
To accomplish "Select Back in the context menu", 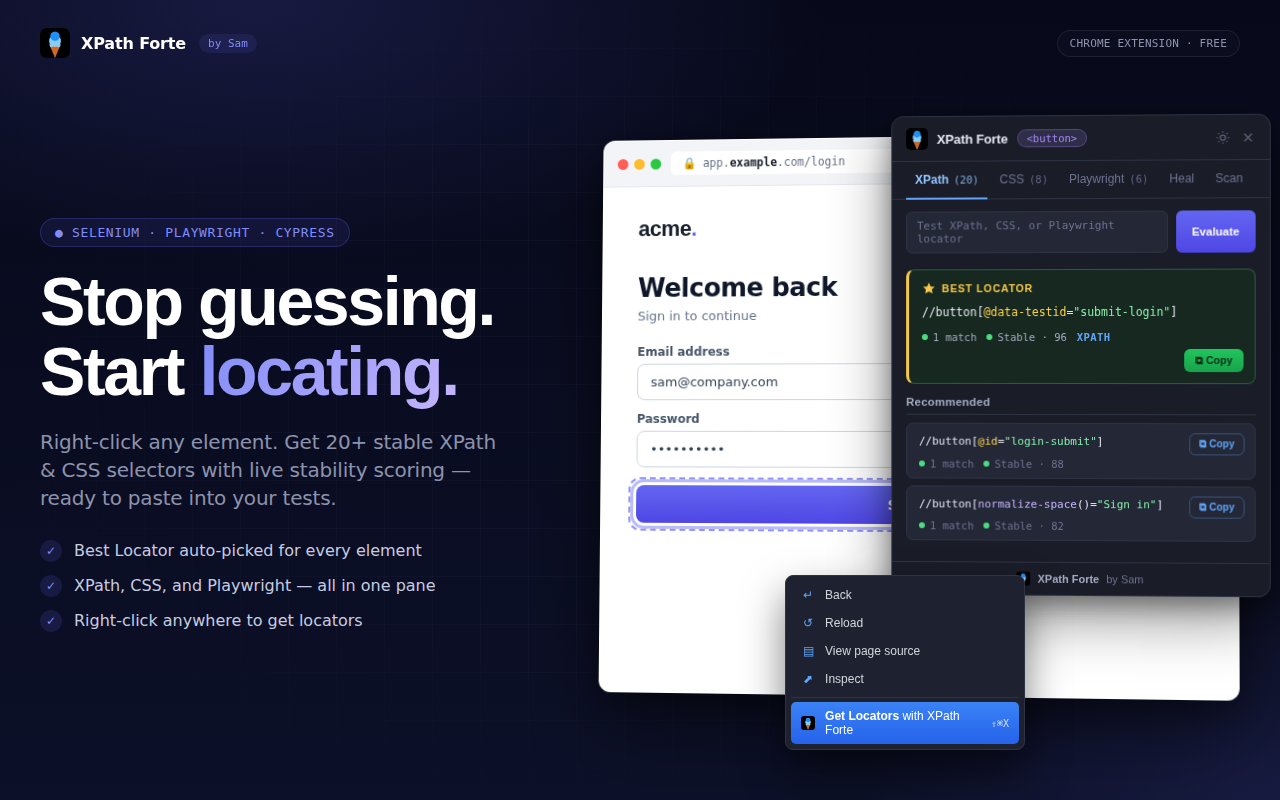I will click(905, 595).
